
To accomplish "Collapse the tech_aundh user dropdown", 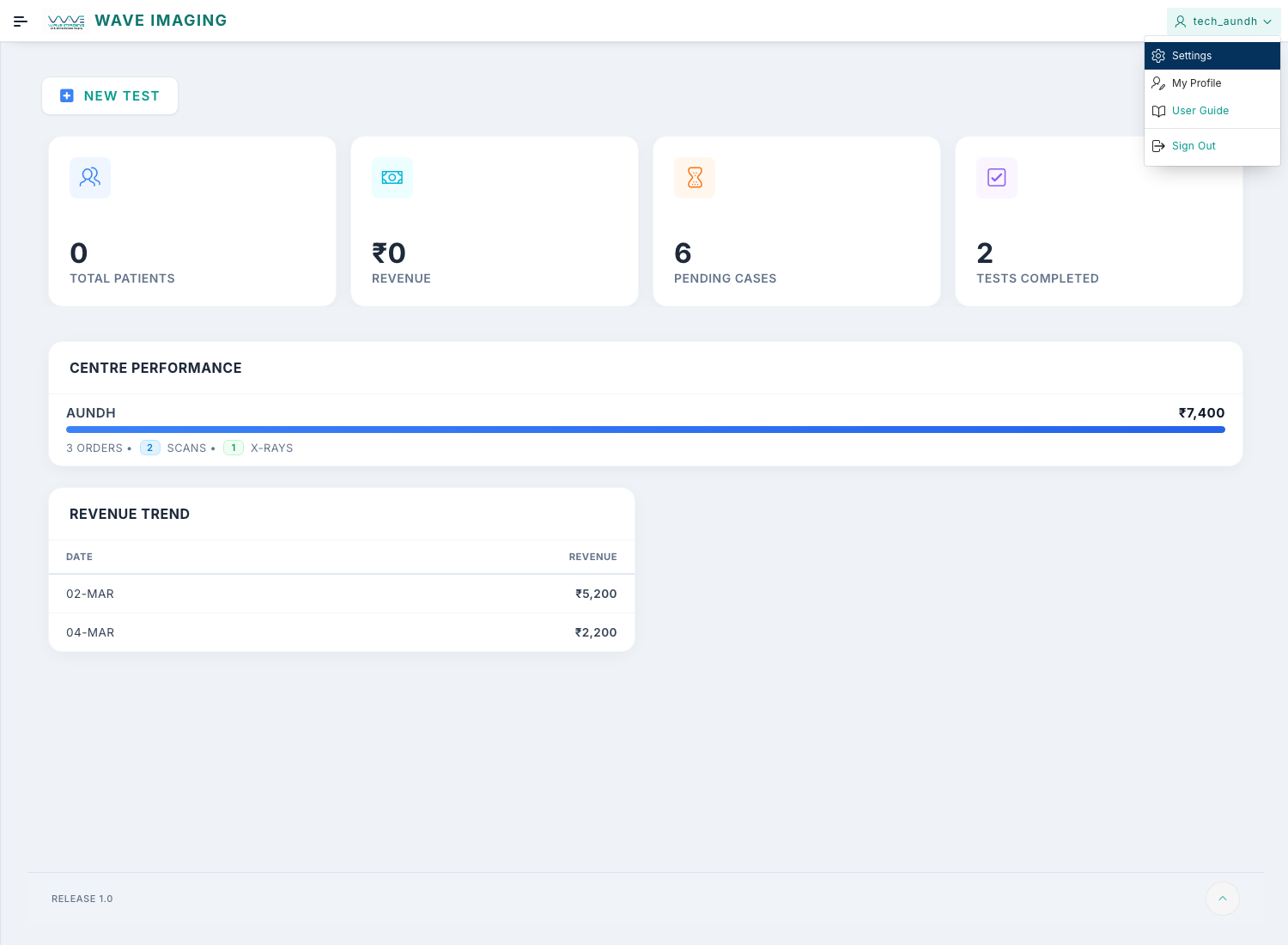I will point(1223,21).
